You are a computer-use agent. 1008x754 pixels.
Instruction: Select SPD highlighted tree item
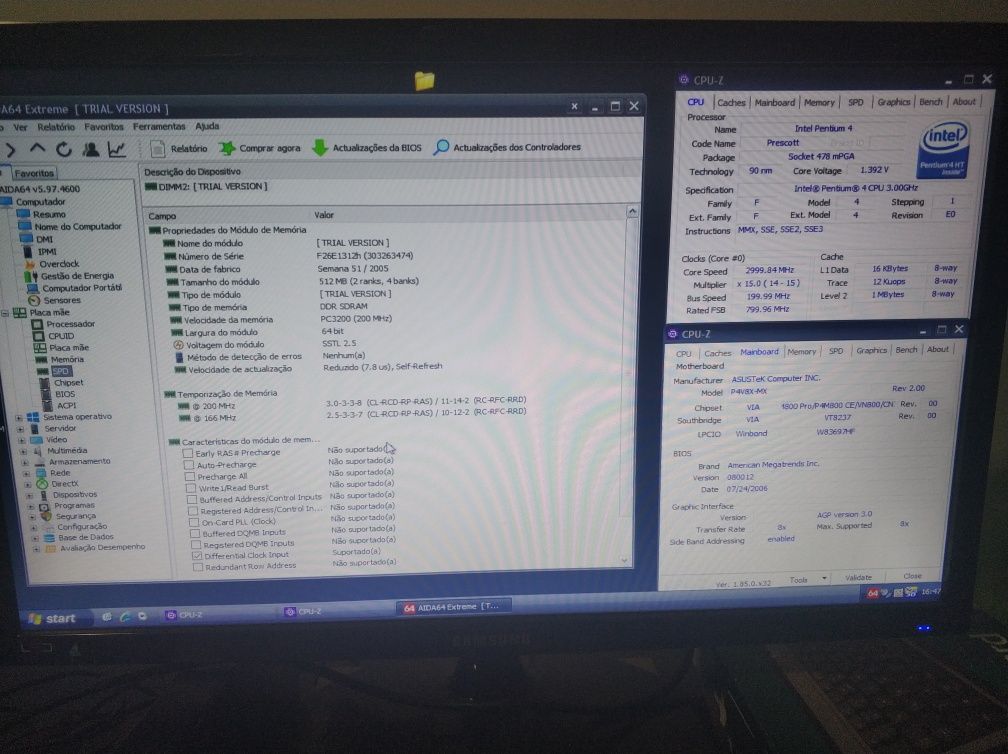[55, 371]
